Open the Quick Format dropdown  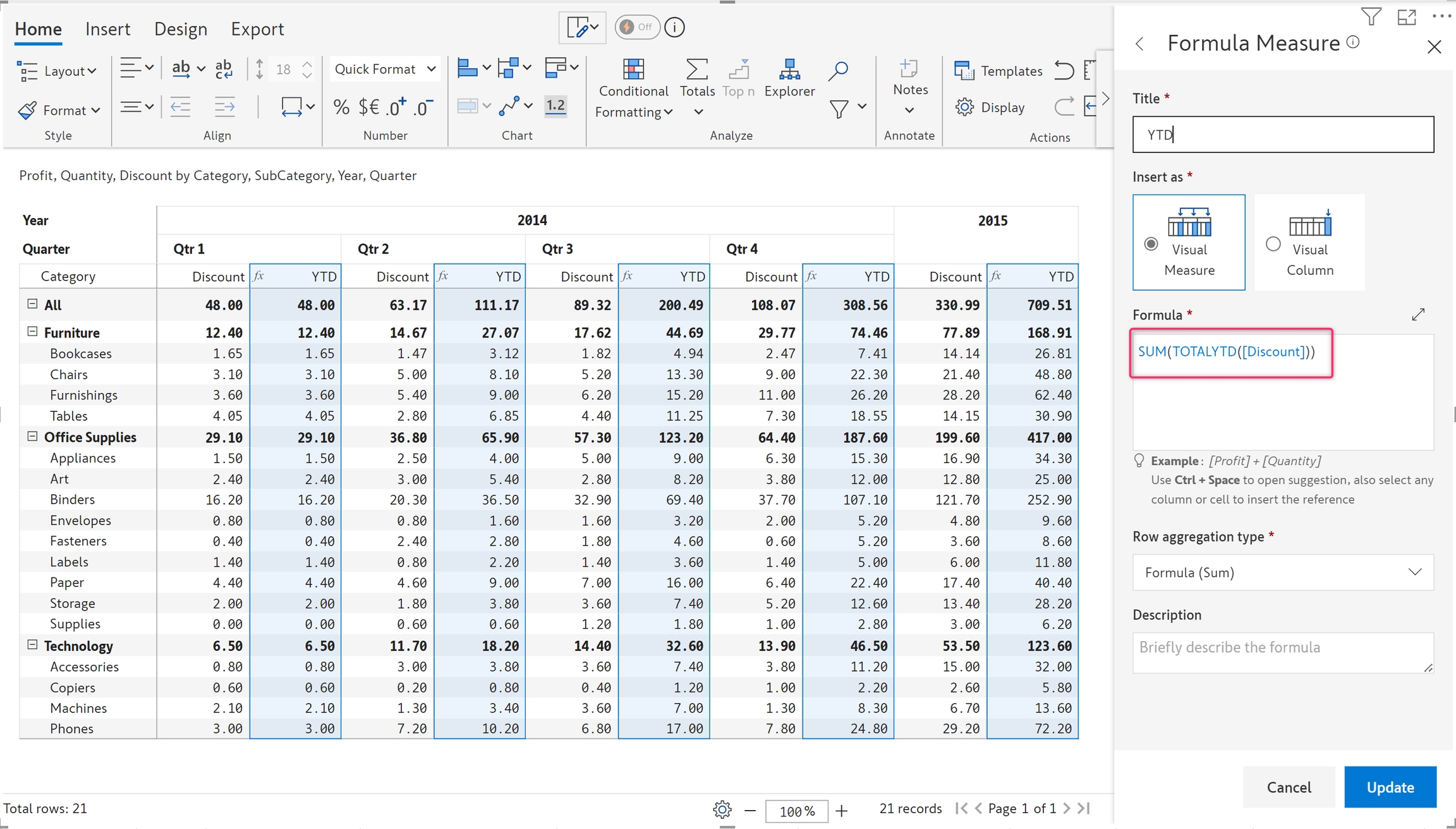(x=385, y=69)
